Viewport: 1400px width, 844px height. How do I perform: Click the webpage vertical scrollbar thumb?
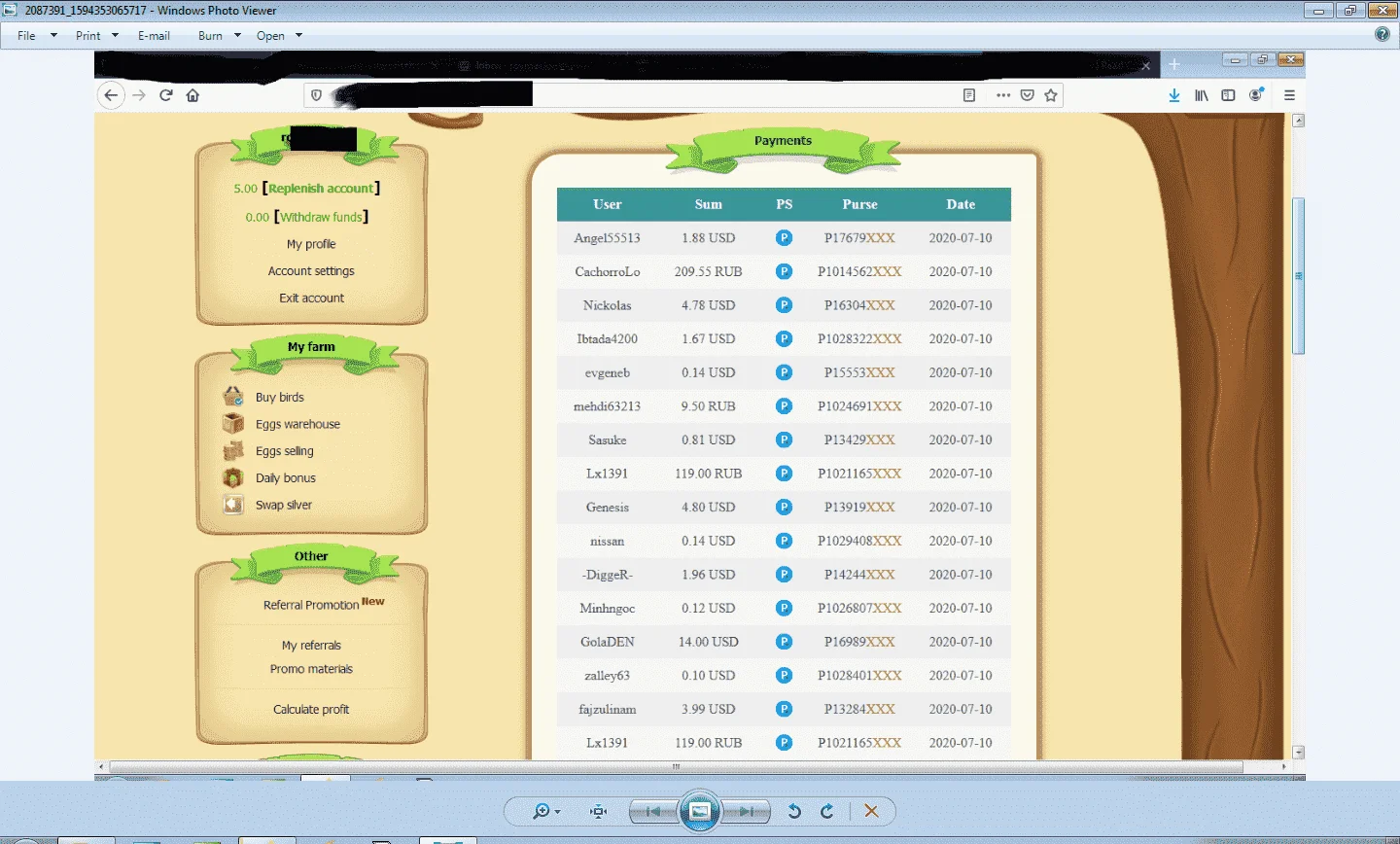point(1298,276)
